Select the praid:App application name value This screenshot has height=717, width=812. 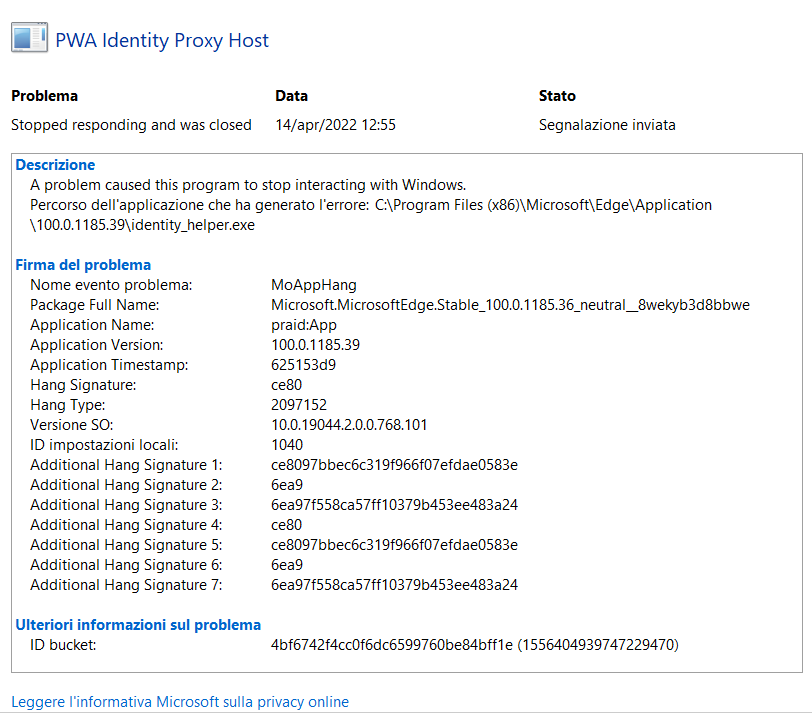[304, 325]
